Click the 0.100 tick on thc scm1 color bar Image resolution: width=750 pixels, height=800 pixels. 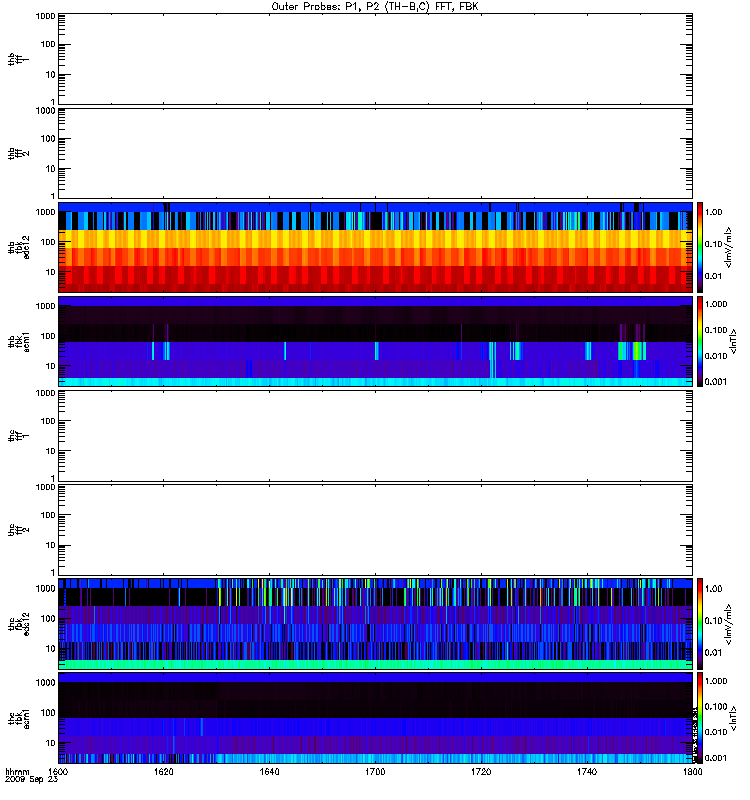click(x=716, y=707)
